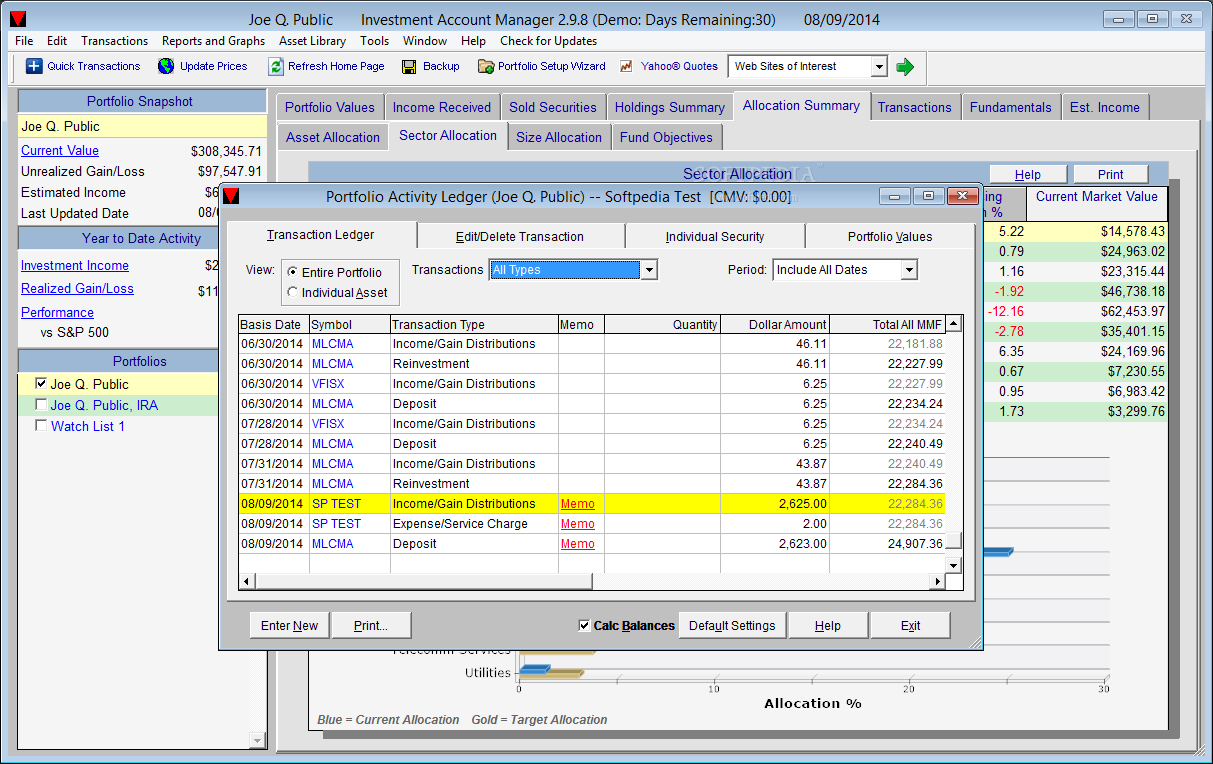Viewport: 1213px width, 764px height.
Task: Click the $46,738.18 market value cell
Action: tap(1097, 291)
